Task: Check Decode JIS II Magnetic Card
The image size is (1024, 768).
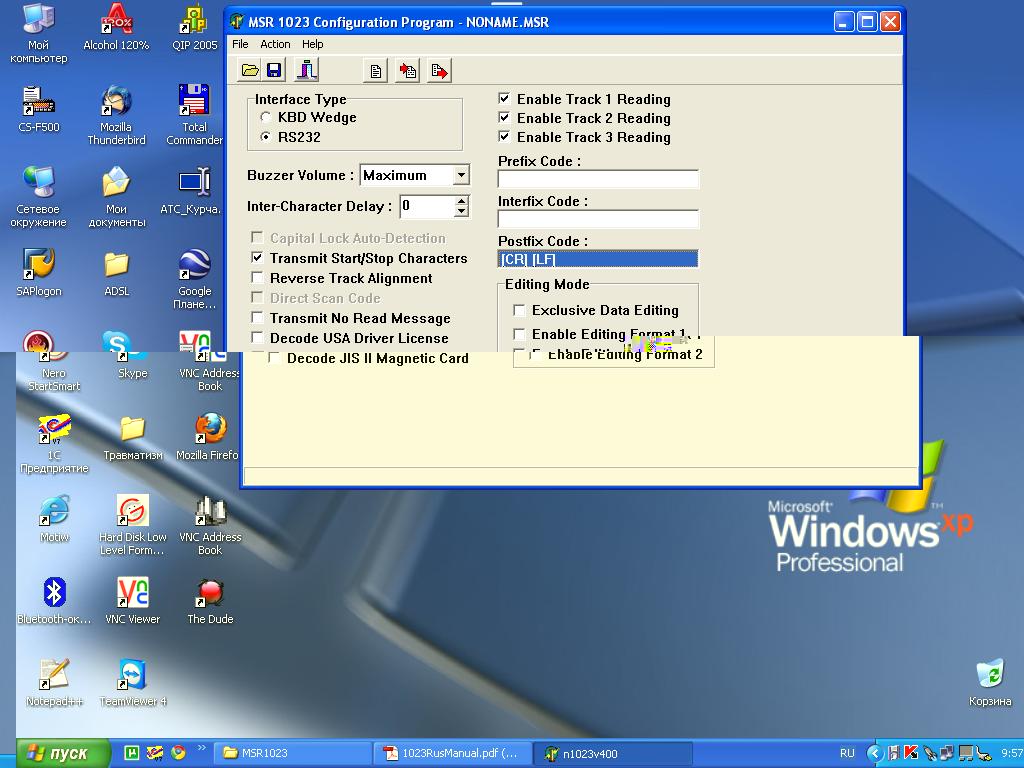Action: point(275,358)
